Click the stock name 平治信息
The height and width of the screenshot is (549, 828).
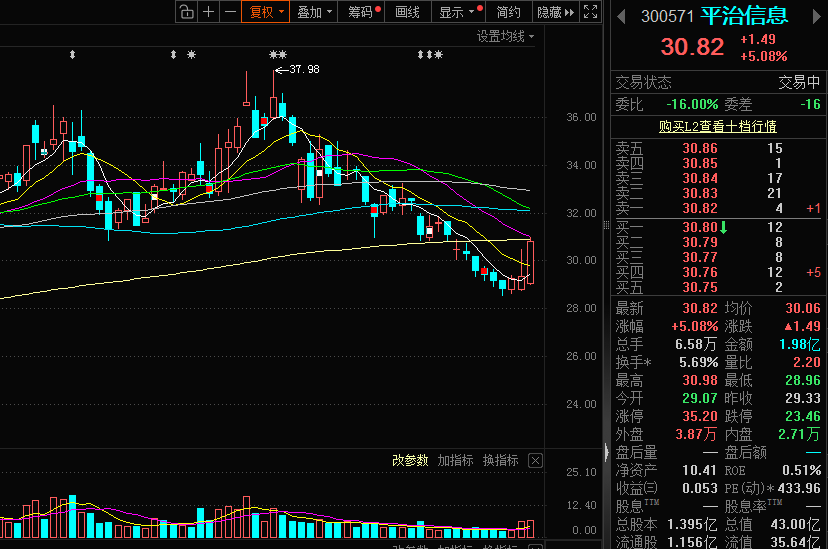[745, 16]
